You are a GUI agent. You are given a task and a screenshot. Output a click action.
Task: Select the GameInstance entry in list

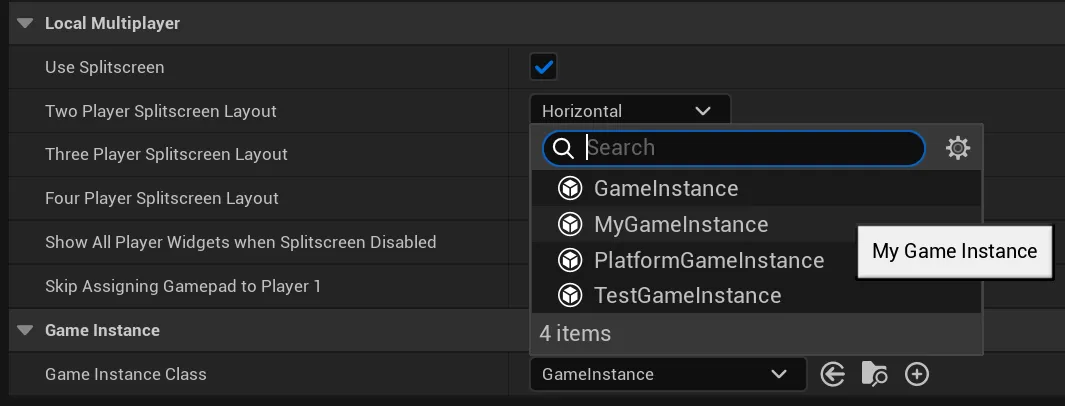pos(666,188)
